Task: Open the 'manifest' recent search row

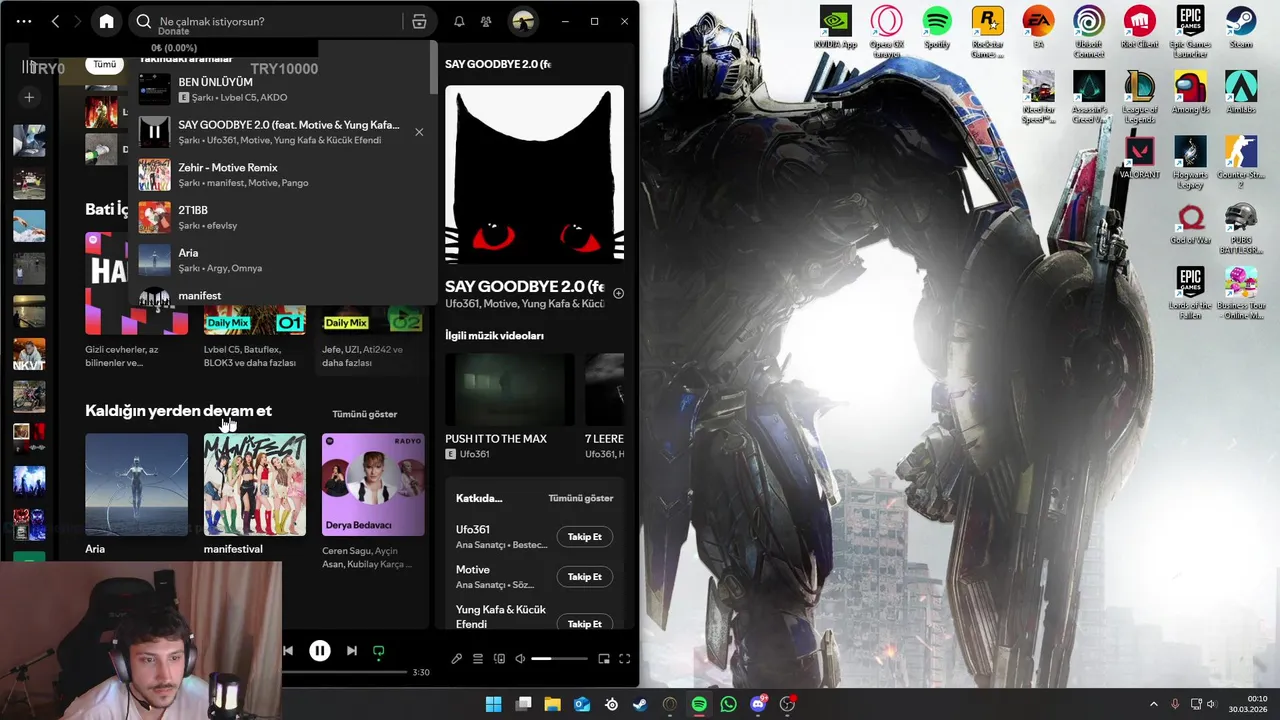Action: pos(283,296)
